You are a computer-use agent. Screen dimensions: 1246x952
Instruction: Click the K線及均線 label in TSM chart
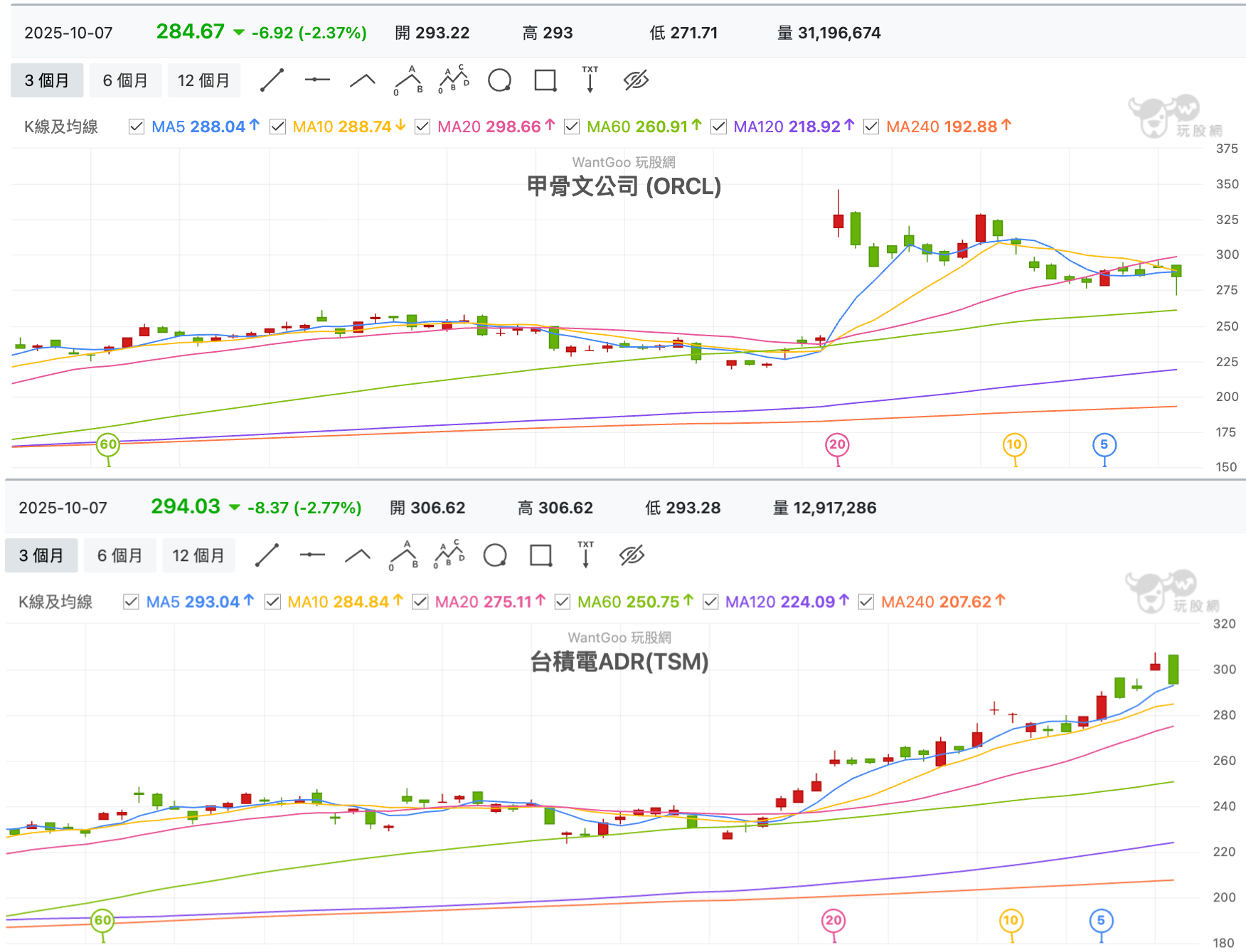tap(55, 601)
